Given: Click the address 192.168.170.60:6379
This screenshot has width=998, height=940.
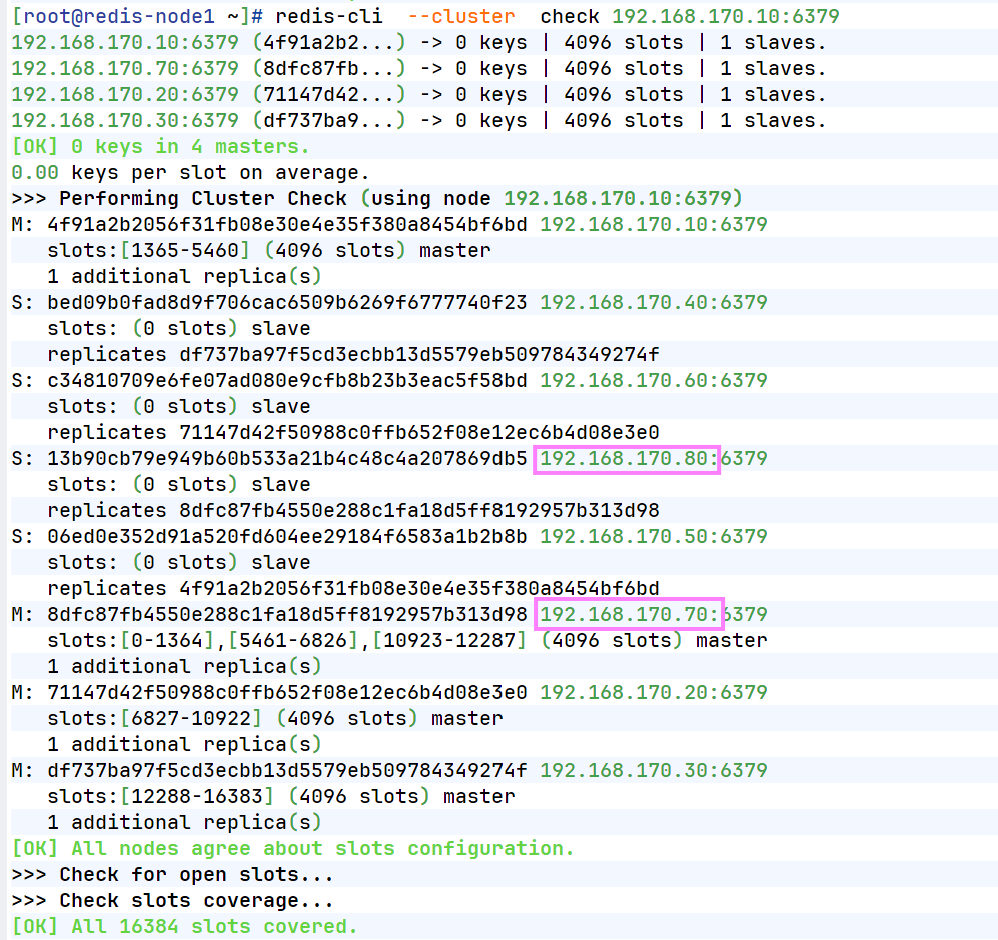Looking at the screenshot, I should point(654,381).
